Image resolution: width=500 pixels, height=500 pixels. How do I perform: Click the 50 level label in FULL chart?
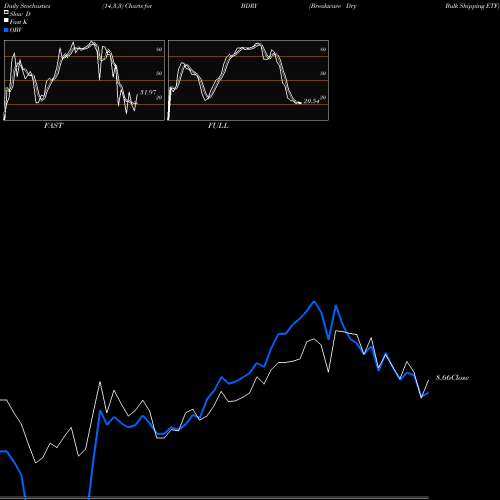coord(323,73)
